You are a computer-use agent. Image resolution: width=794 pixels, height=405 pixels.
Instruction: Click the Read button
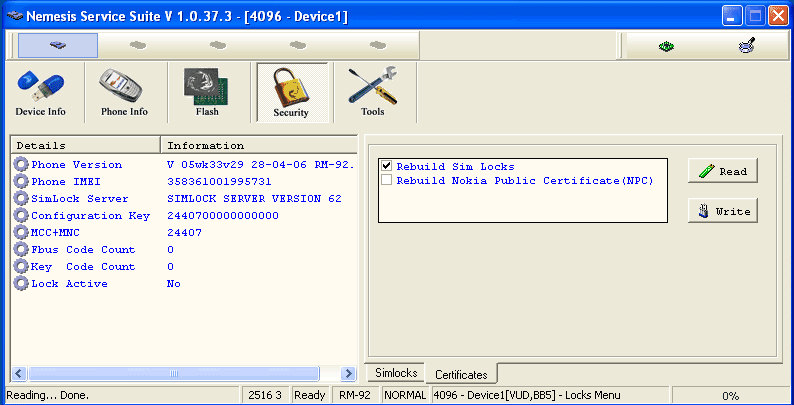[723, 171]
